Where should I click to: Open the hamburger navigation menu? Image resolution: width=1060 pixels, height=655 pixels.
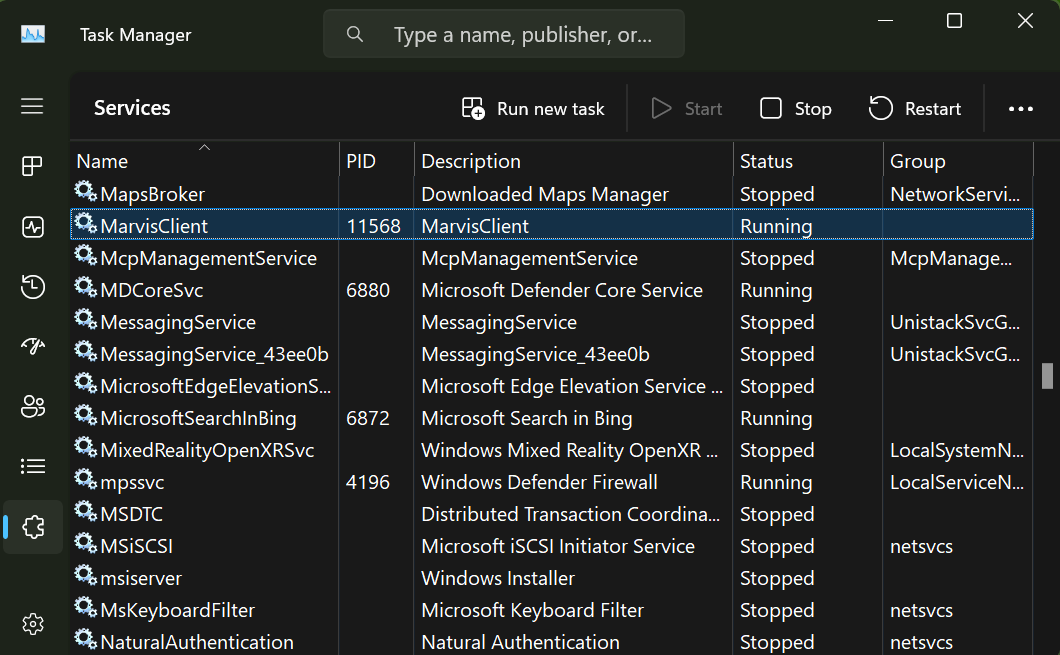[x=32, y=106]
